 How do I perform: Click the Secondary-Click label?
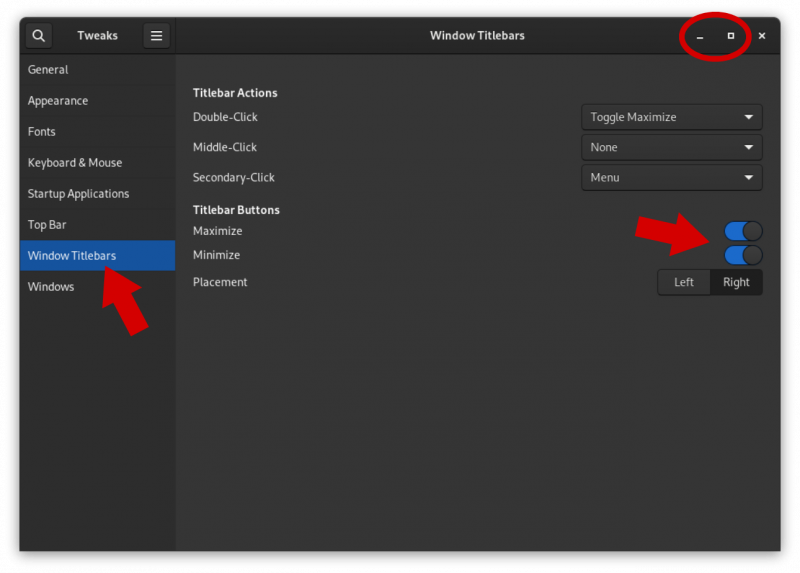(x=234, y=178)
